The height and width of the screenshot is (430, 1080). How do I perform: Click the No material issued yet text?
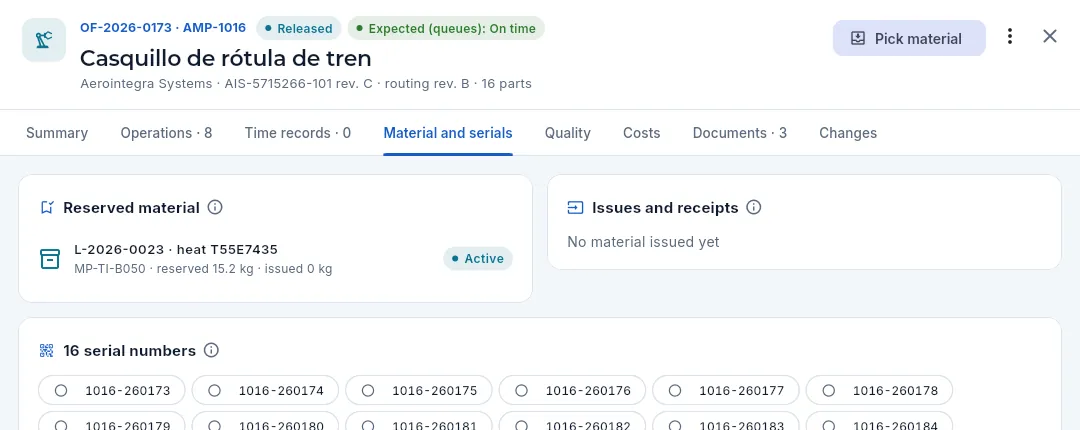point(643,242)
